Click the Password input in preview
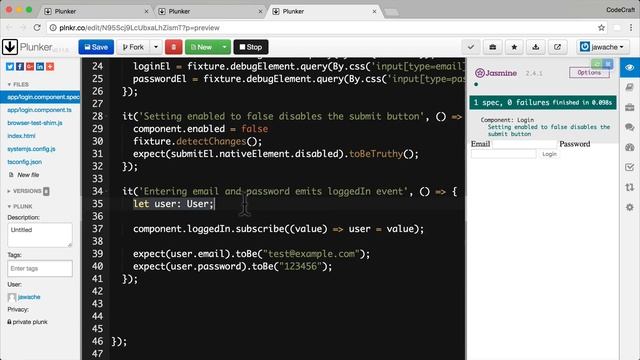 [504, 154]
